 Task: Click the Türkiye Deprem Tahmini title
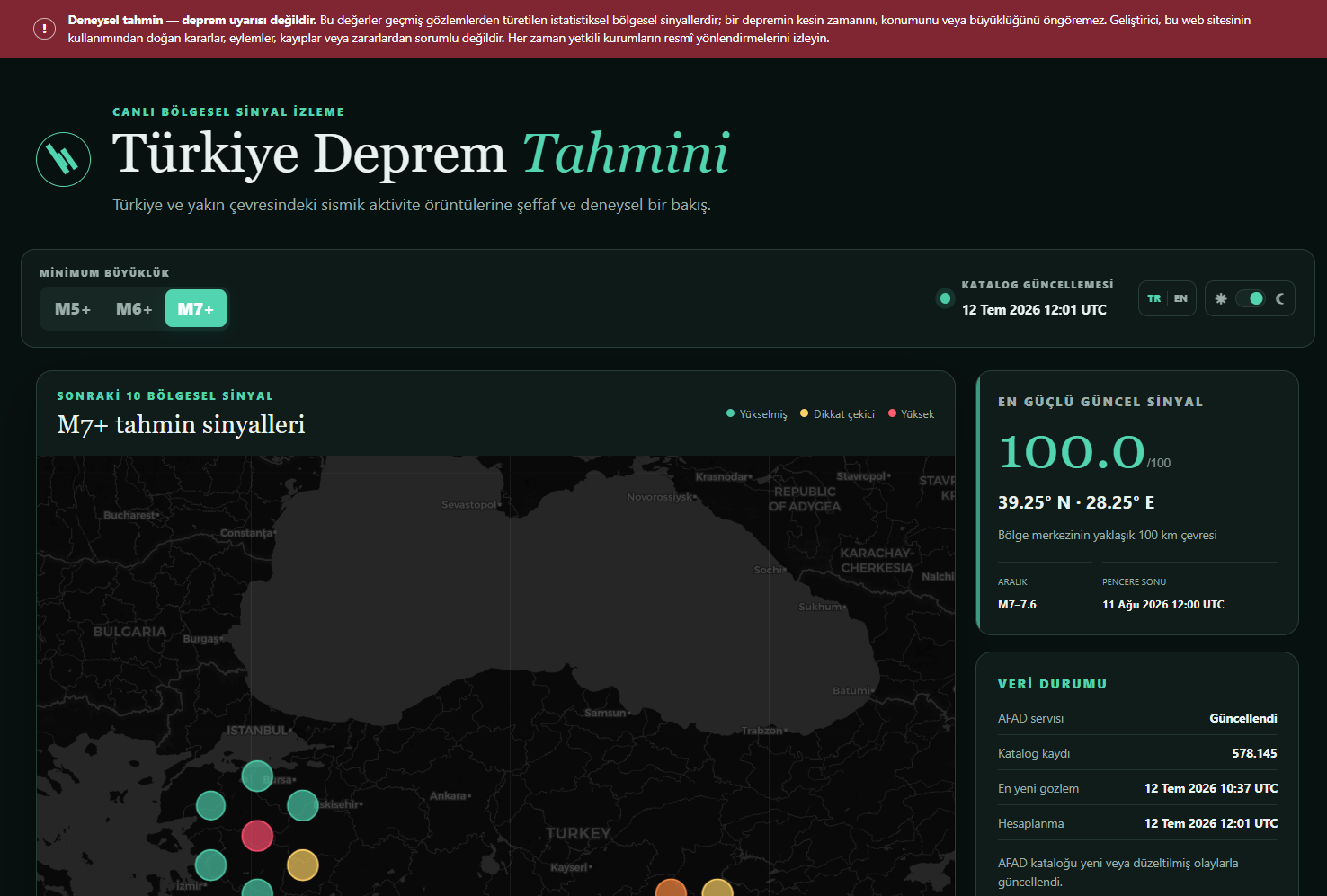pyautogui.click(x=420, y=153)
